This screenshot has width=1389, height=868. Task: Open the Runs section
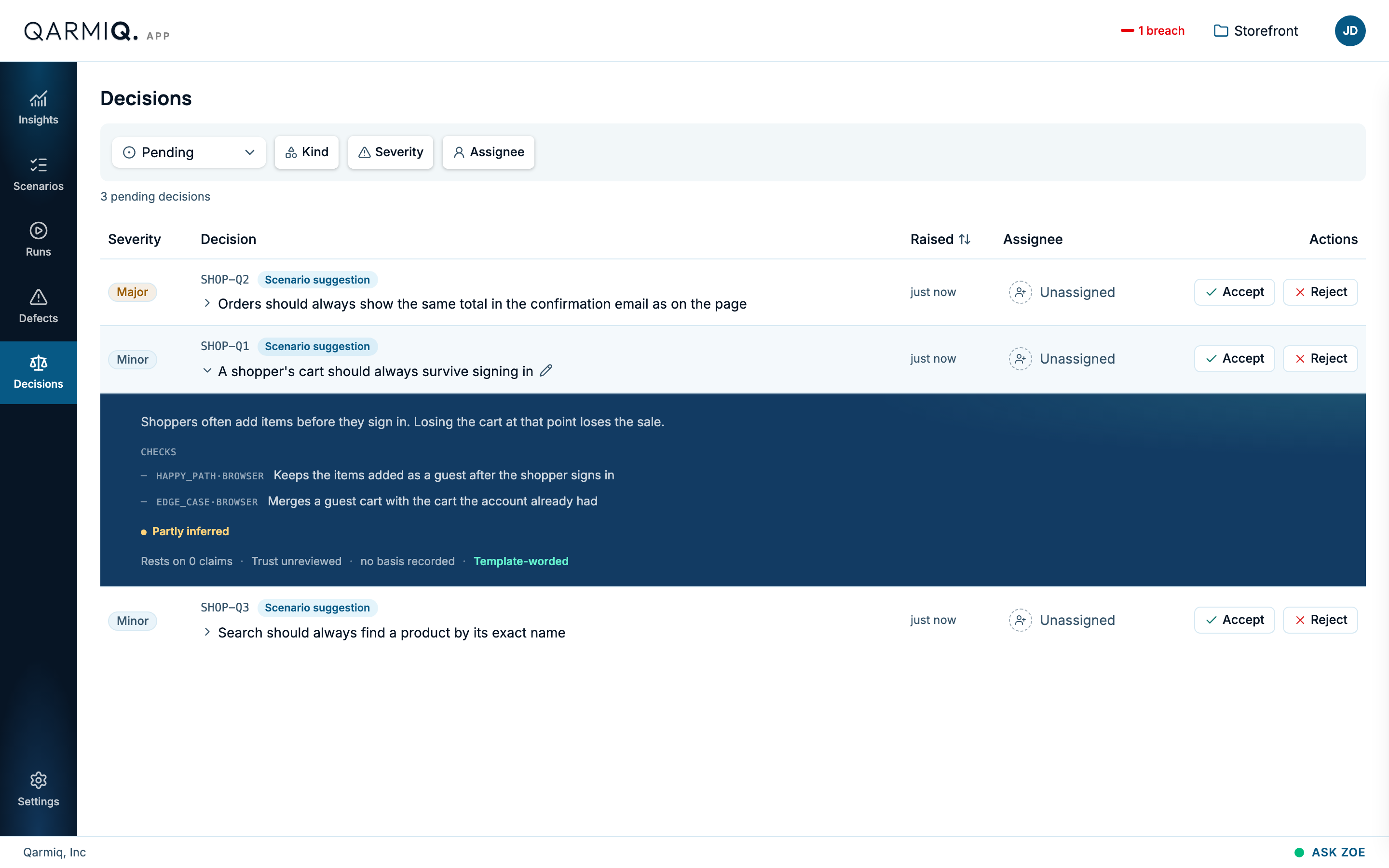point(39,239)
